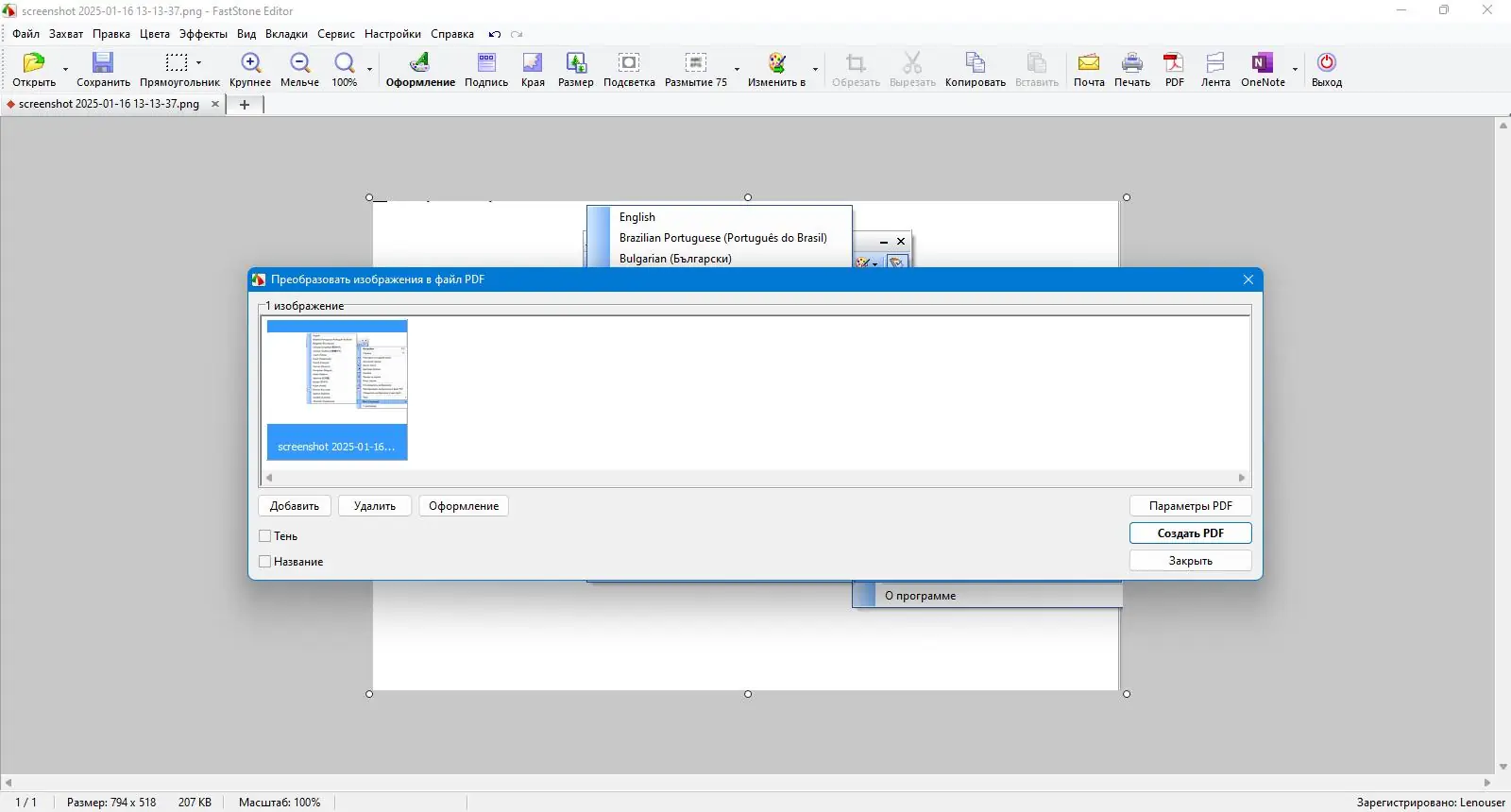1511x812 pixels.
Task: Expand the Прямоугольник dropdown arrow
Action: tap(198, 63)
